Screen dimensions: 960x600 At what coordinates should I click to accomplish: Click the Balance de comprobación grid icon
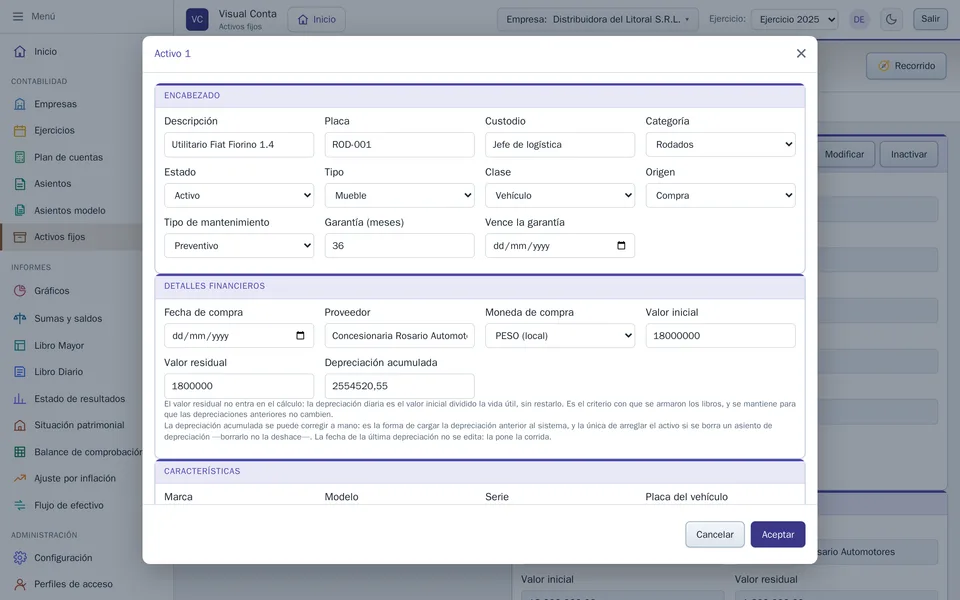[x=20, y=452]
